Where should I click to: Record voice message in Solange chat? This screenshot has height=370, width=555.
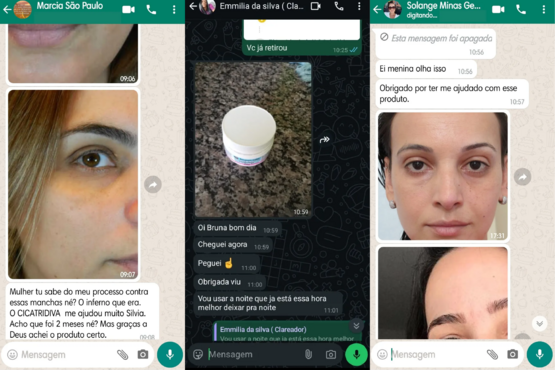tap(539, 354)
